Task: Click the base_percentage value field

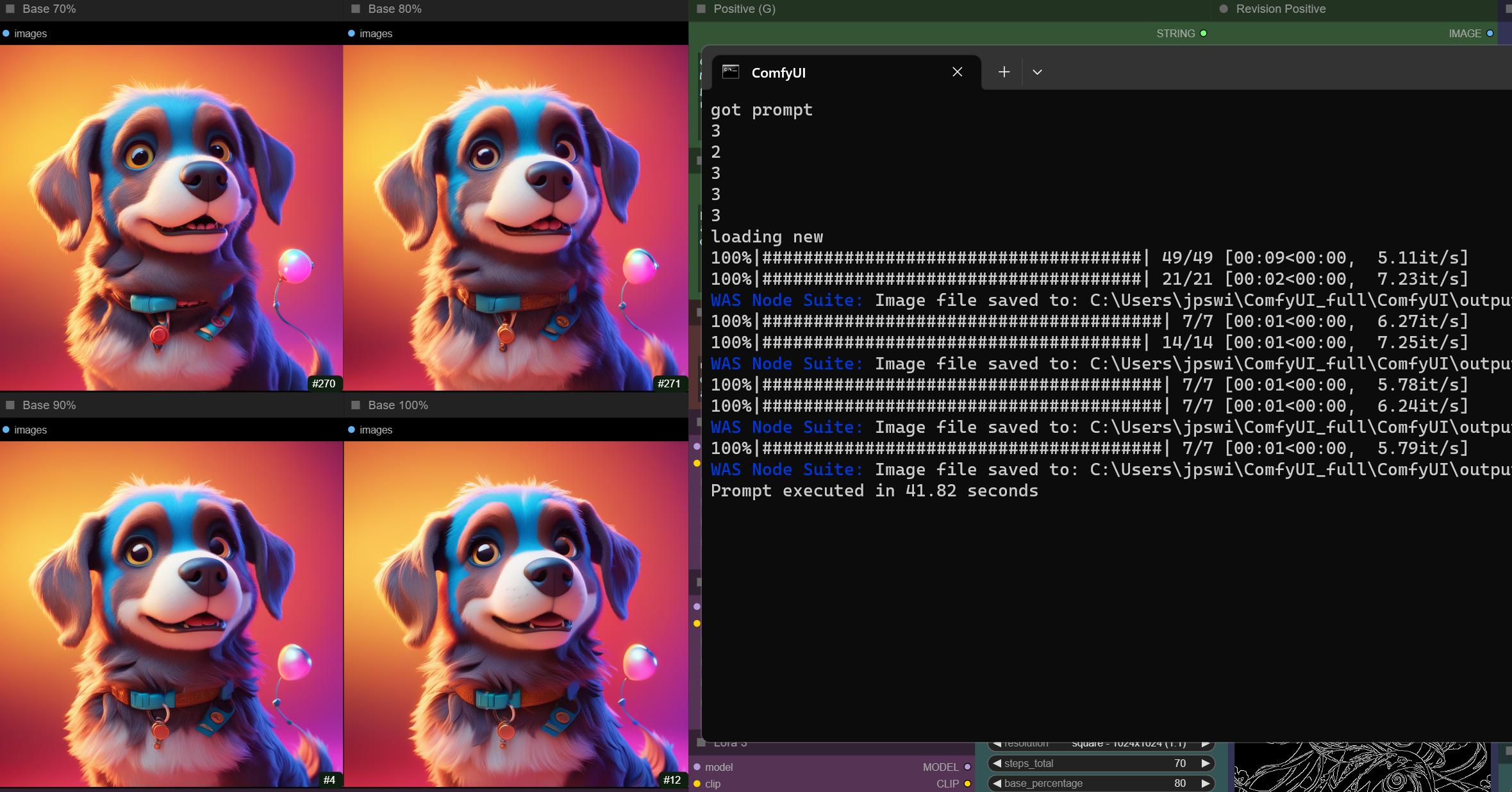Action: click(x=1101, y=783)
